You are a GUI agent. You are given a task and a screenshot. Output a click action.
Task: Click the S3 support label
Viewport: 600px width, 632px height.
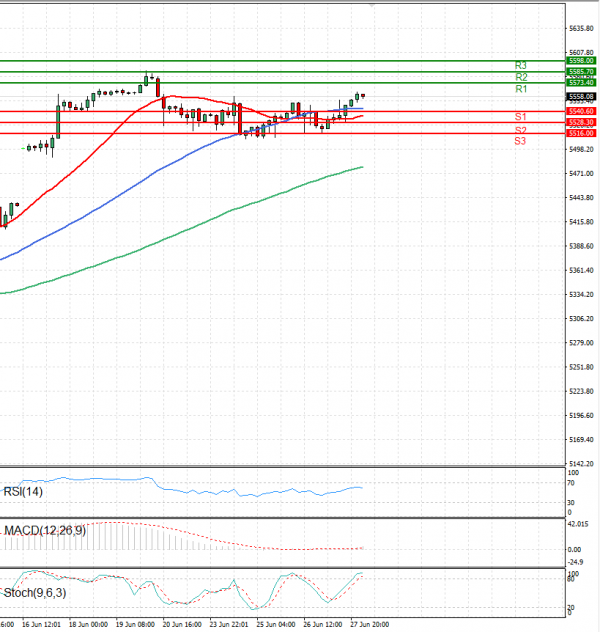point(520,141)
